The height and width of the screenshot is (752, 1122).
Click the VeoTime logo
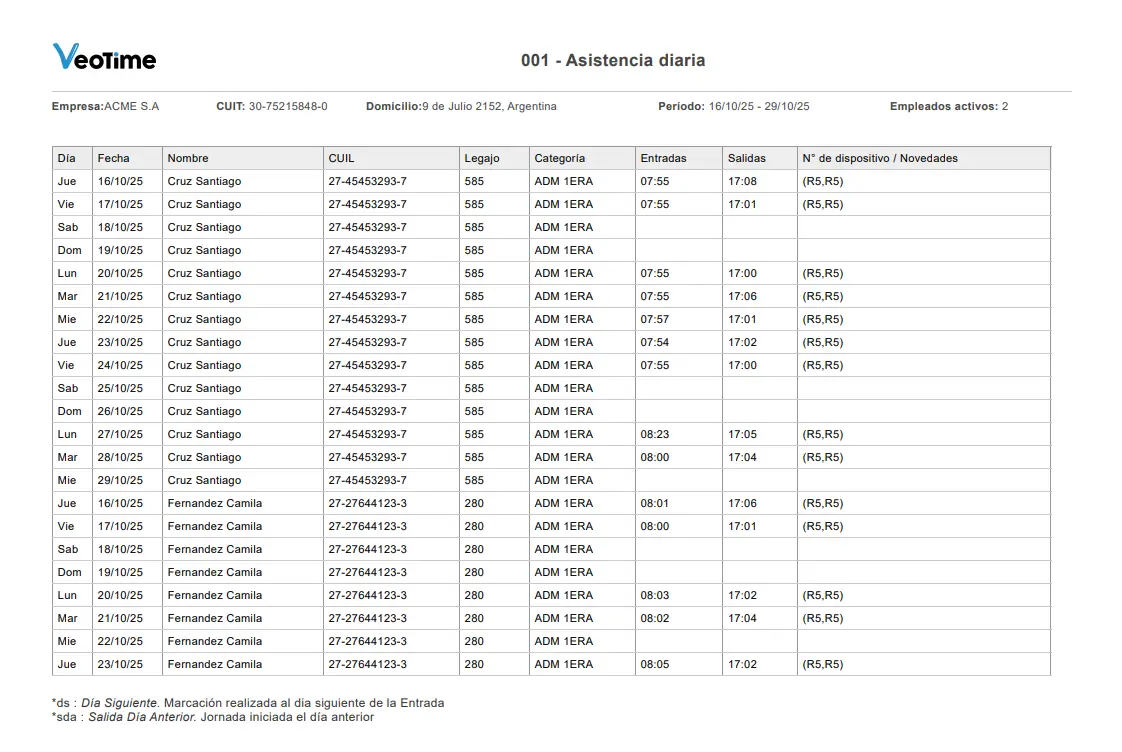click(x=103, y=57)
